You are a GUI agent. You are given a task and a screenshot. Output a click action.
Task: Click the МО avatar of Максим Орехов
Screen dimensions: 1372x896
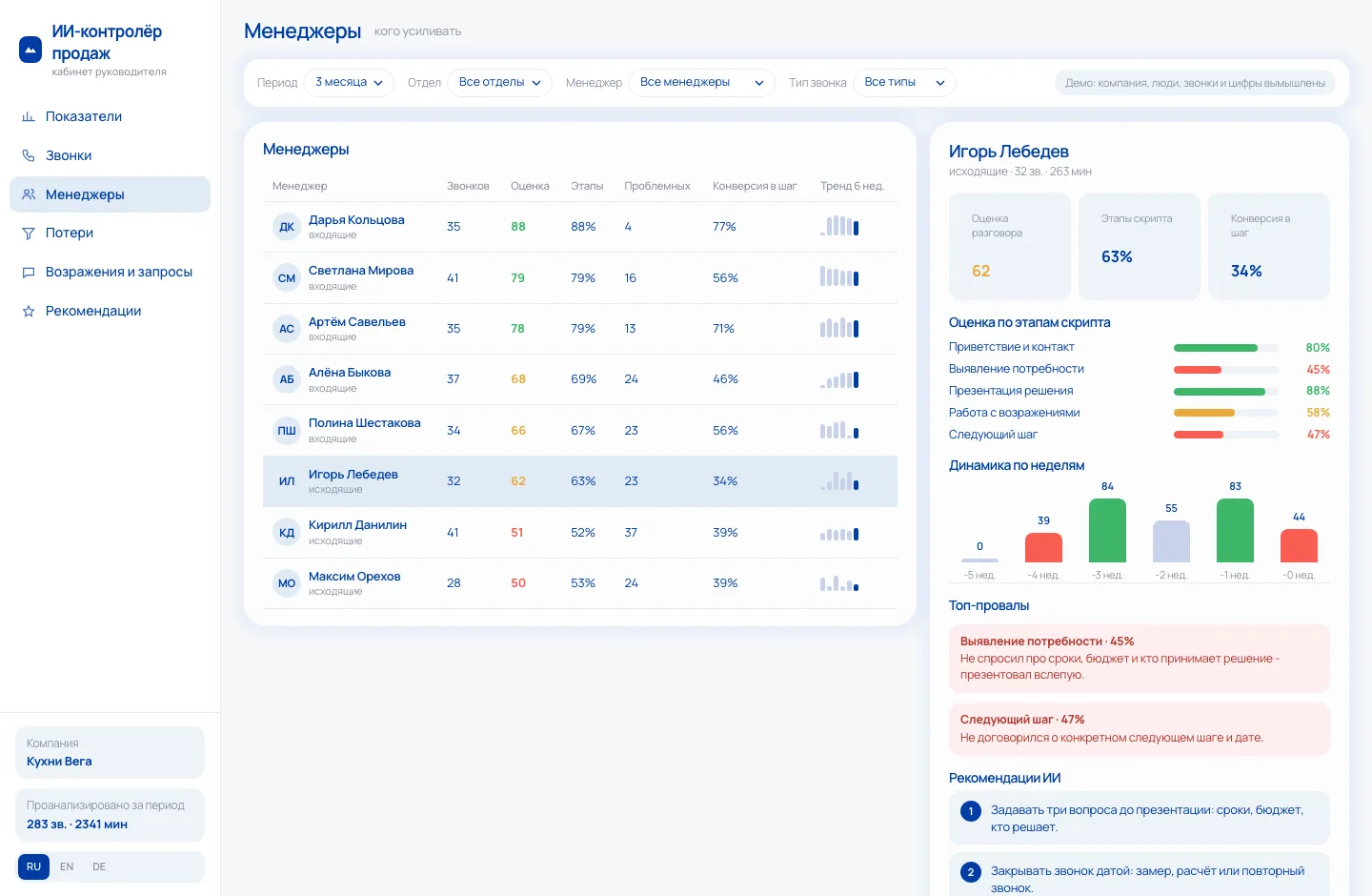[x=287, y=583]
